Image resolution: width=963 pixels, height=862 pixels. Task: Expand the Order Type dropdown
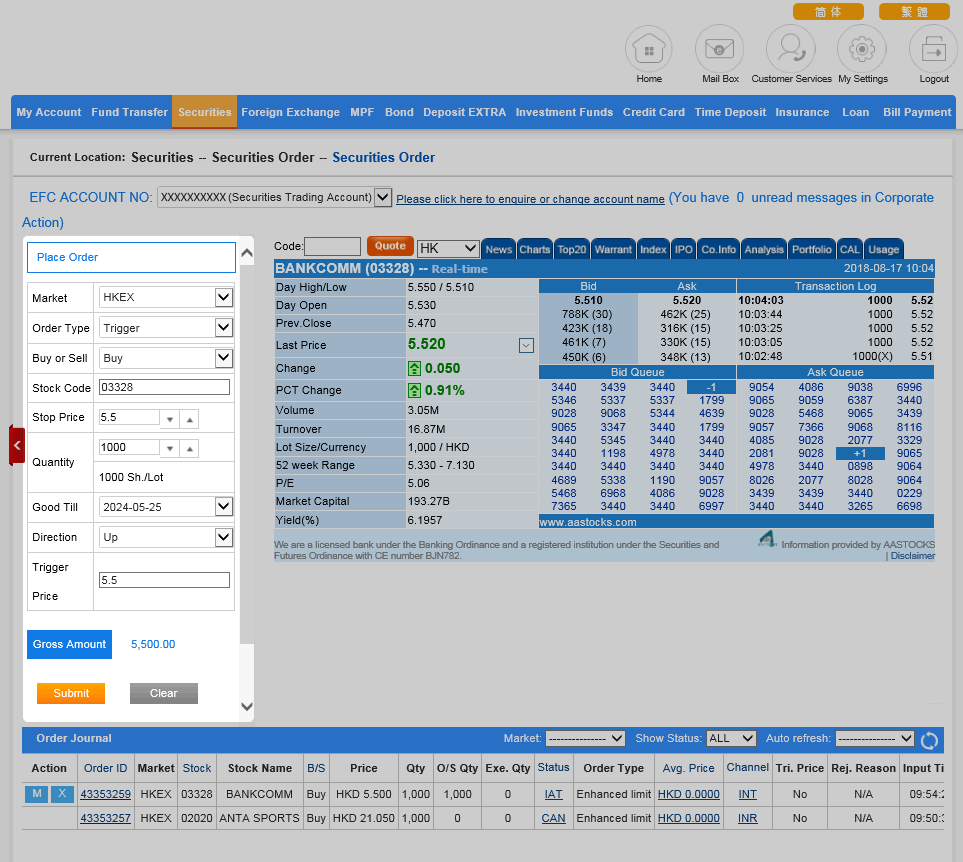coord(223,328)
